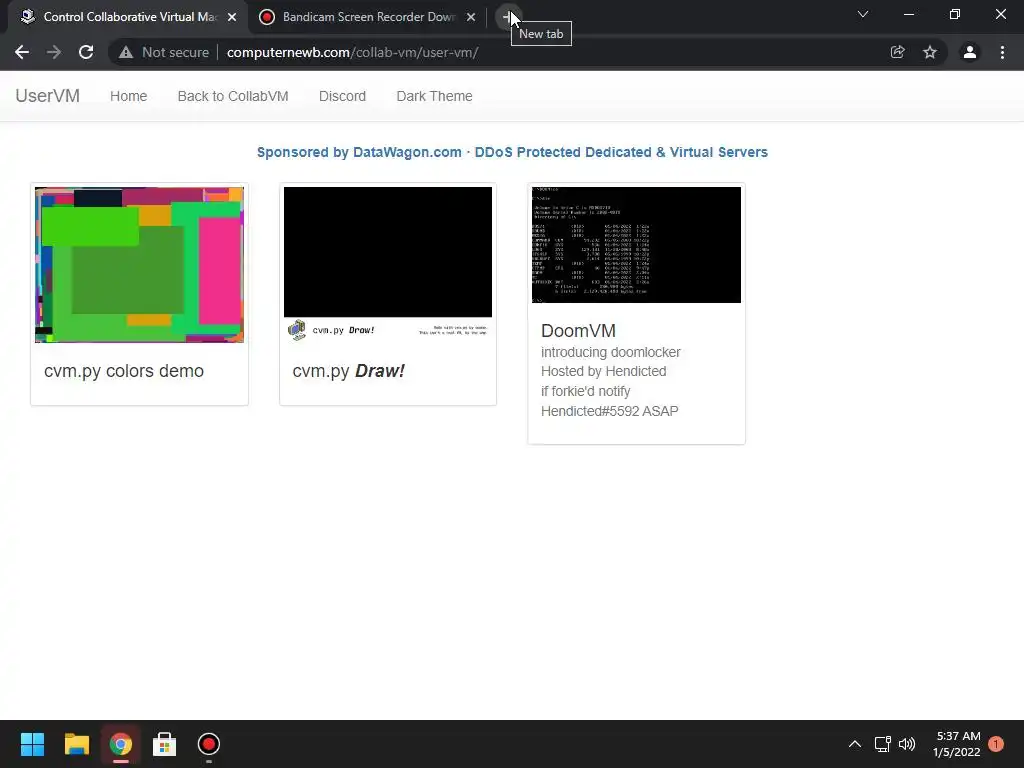The image size is (1024, 768).
Task: Reload the current page
Action: 86,52
